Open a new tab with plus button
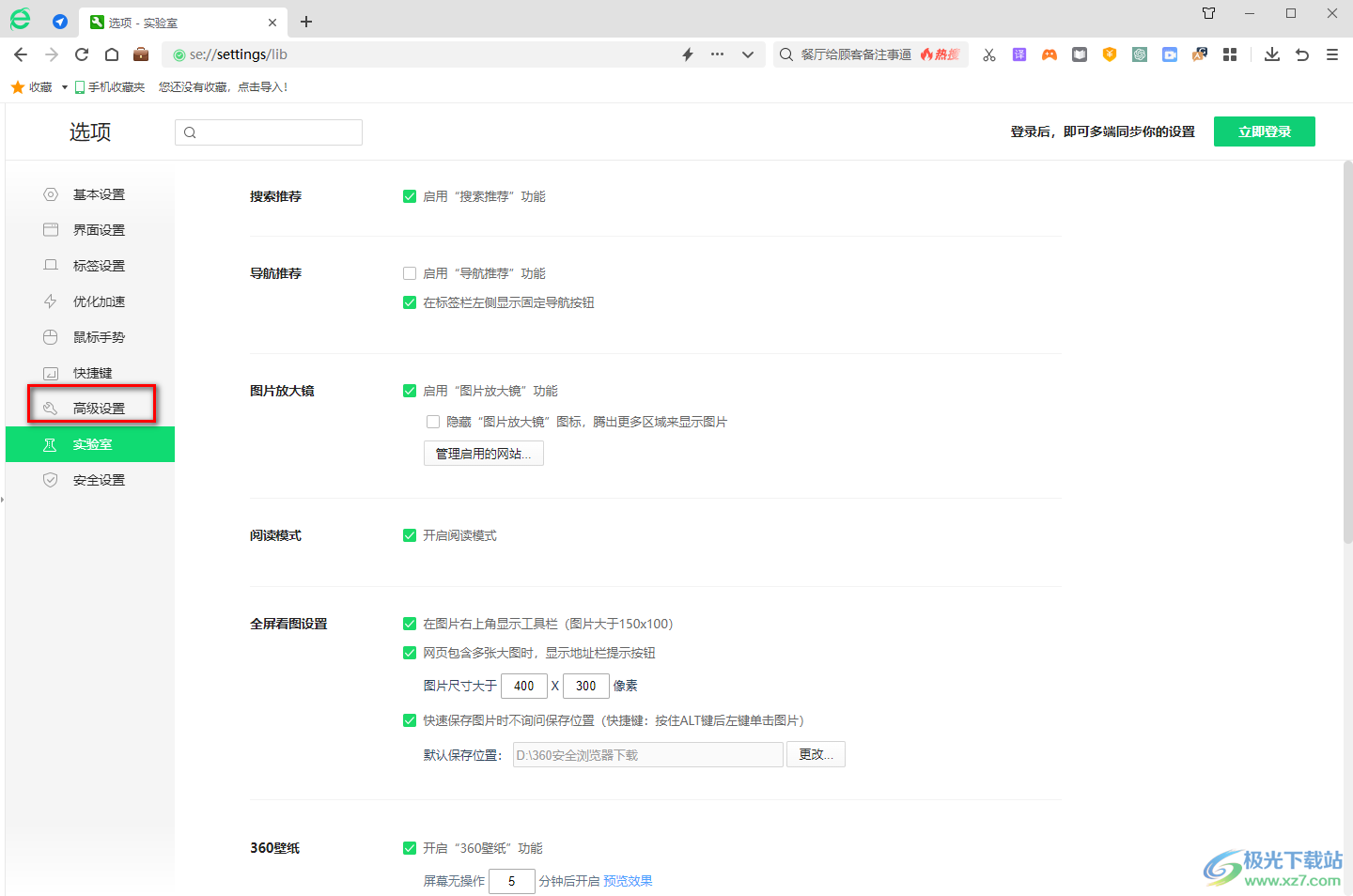The image size is (1353, 896). coord(306,22)
